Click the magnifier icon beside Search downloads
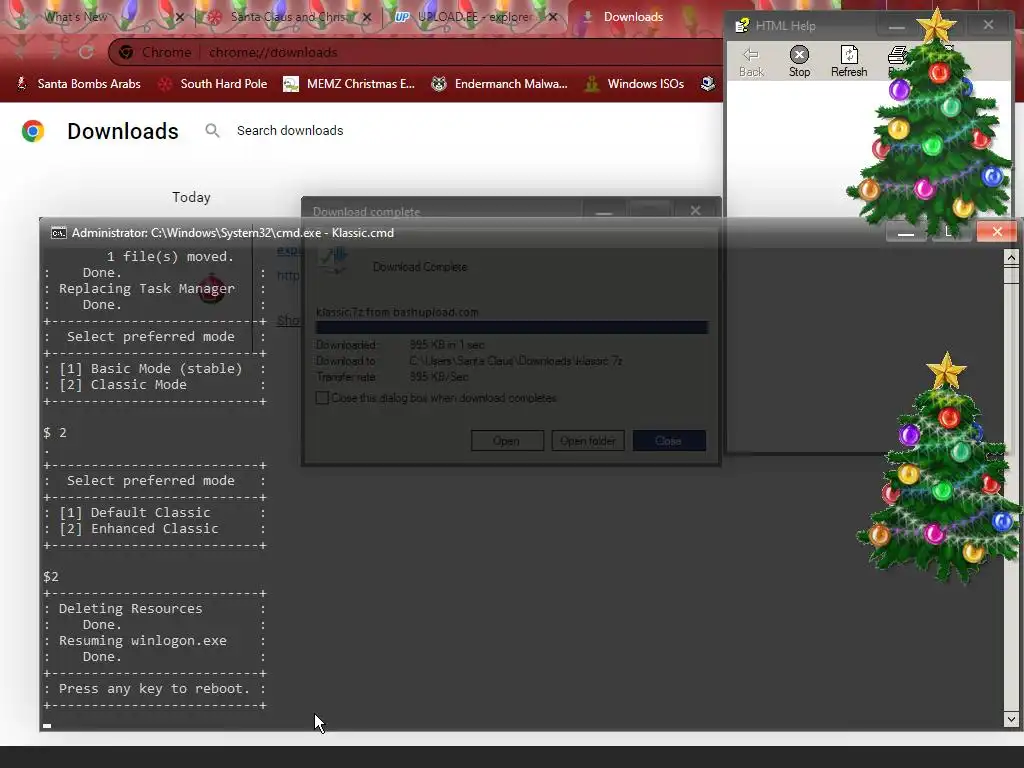The image size is (1024, 768). (x=212, y=131)
